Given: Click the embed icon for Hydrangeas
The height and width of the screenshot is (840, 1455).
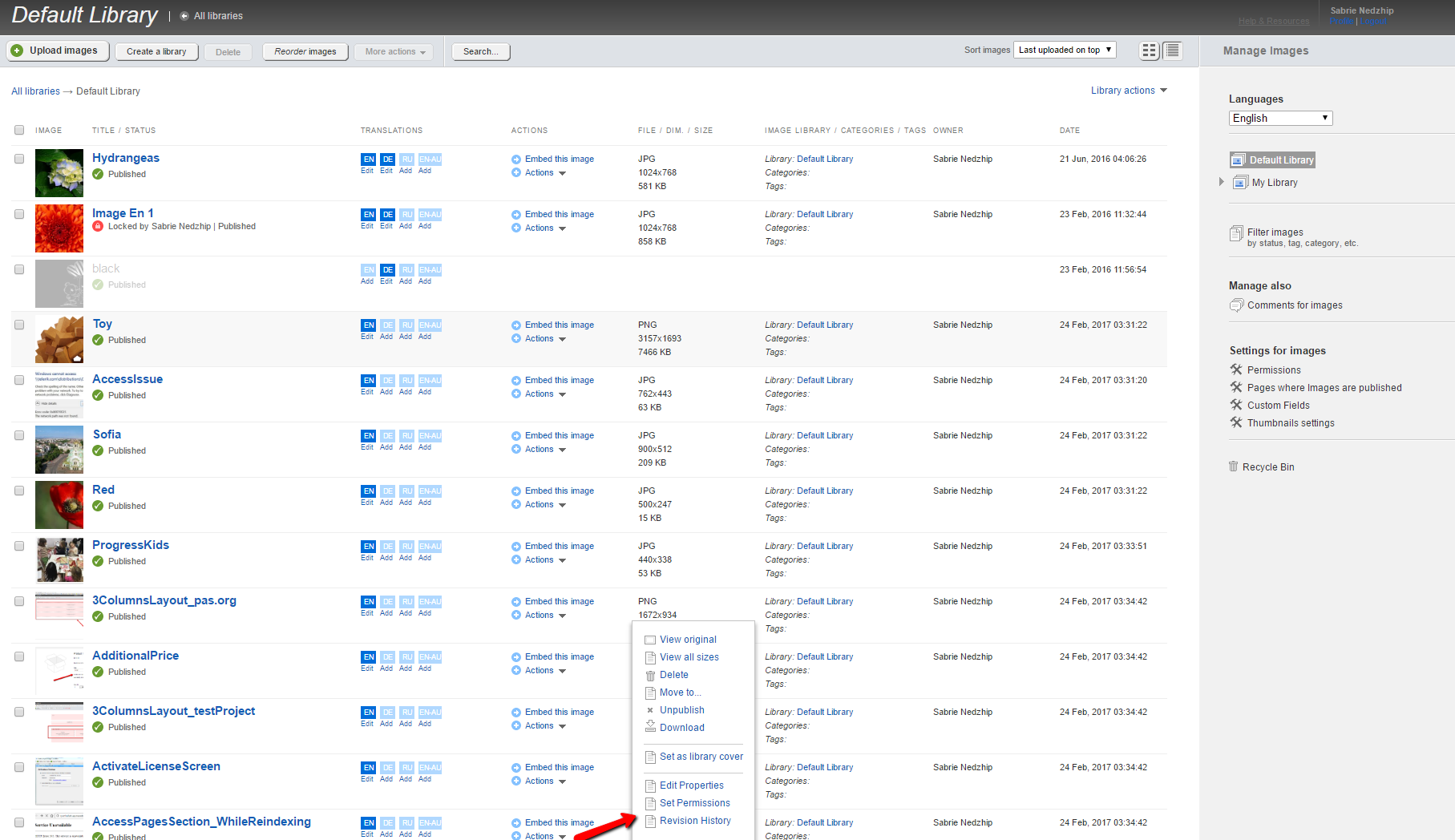Looking at the screenshot, I should tap(516, 160).
